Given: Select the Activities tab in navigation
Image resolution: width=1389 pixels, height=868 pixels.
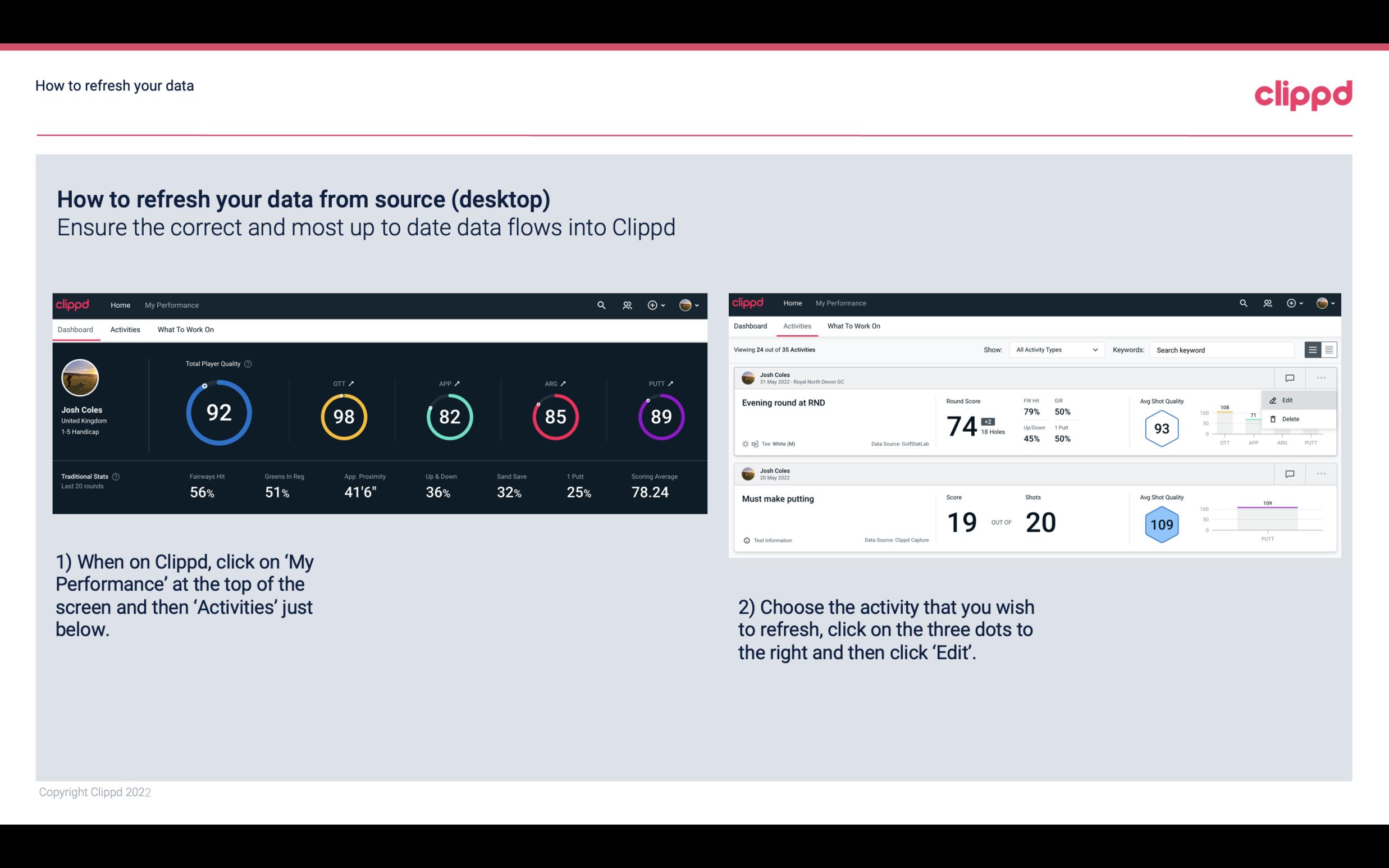Looking at the screenshot, I should (x=124, y=329).
